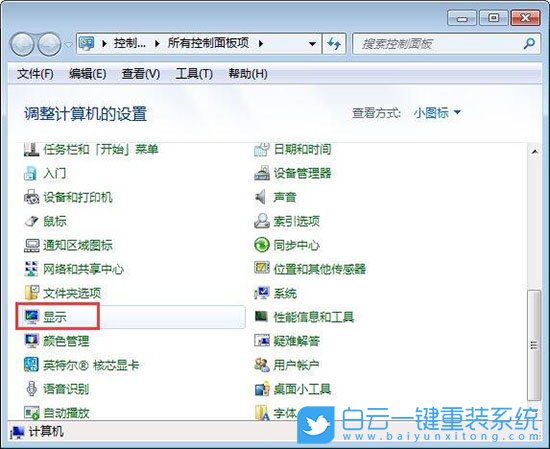The height and width of the screenshot is (449, 550).
Task: Open the 网络和共享中心 link
Action: coord(83,269)
